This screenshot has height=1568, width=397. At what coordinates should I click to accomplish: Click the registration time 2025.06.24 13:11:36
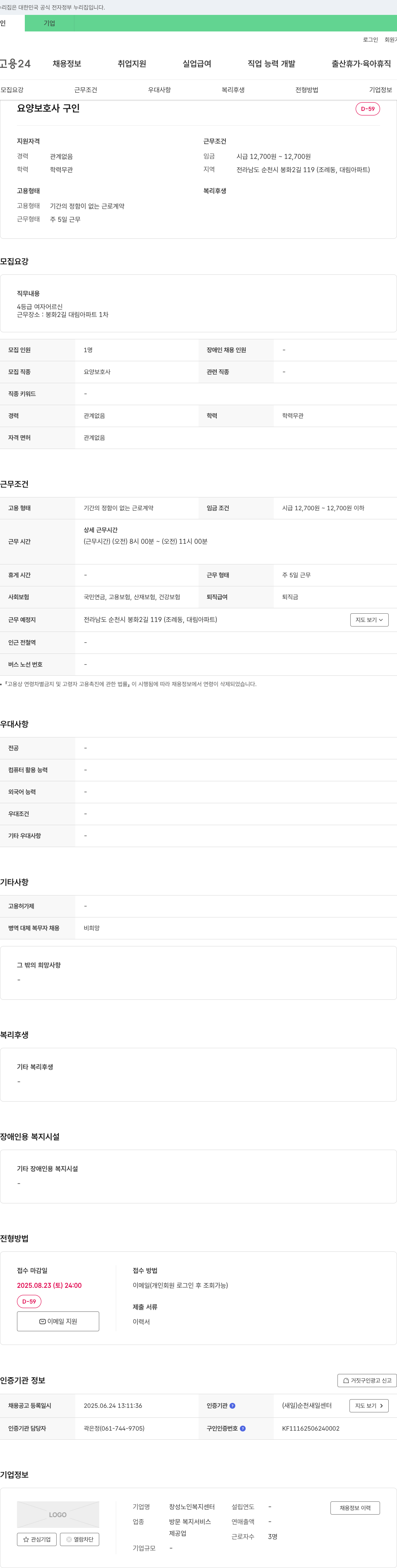pos(113,1405)
